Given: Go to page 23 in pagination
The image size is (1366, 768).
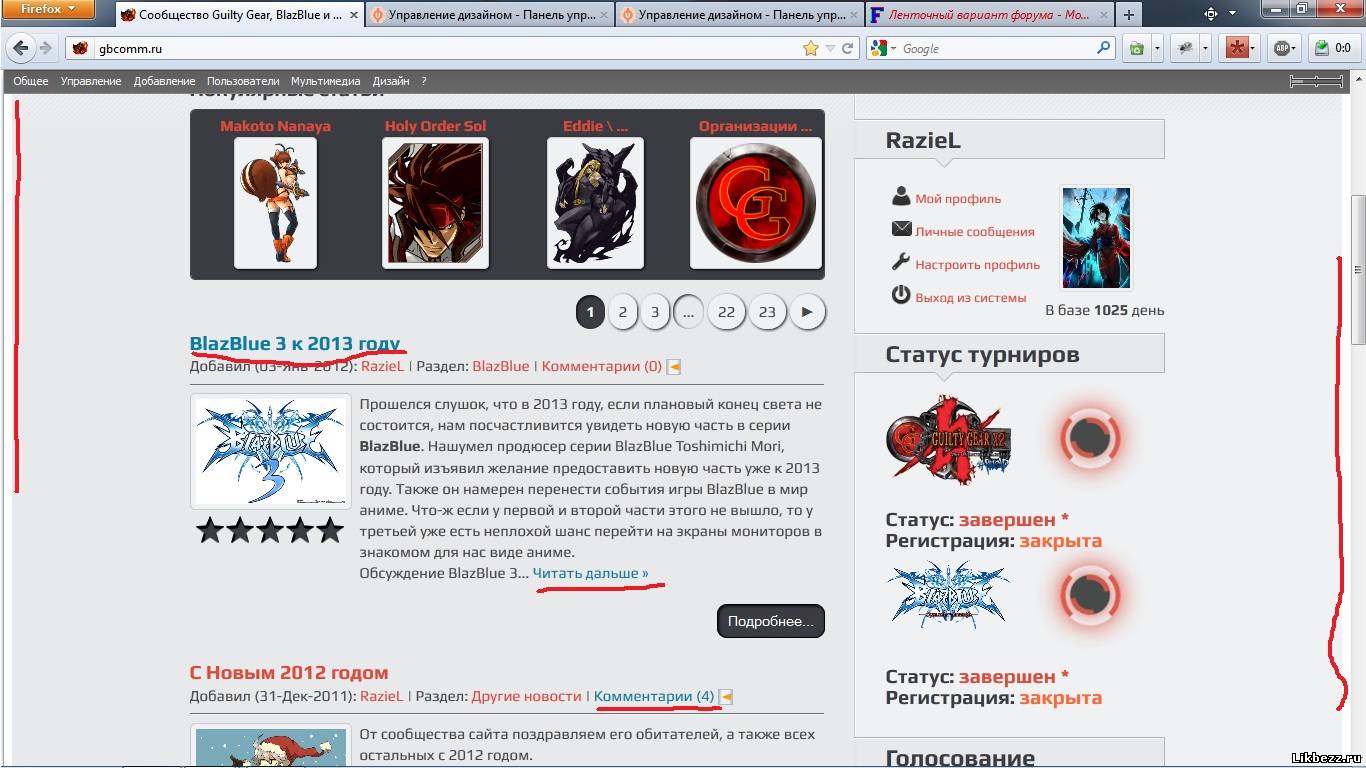Looking at the screenshot, I should (x=767, y=312).
